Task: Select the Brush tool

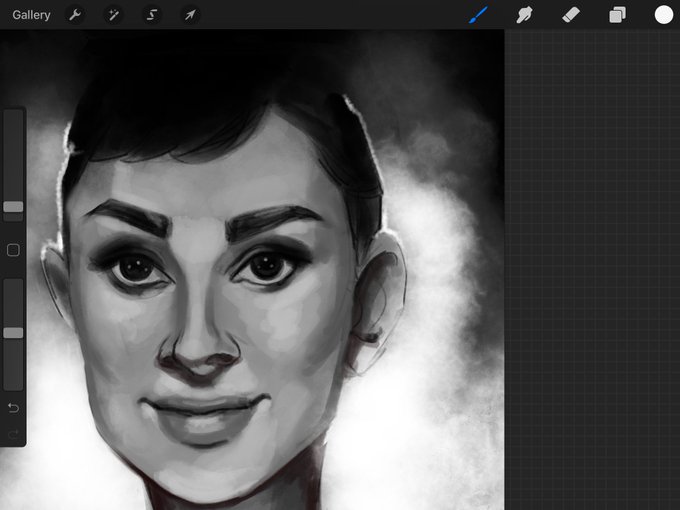Action: click(x=478, y=15)
